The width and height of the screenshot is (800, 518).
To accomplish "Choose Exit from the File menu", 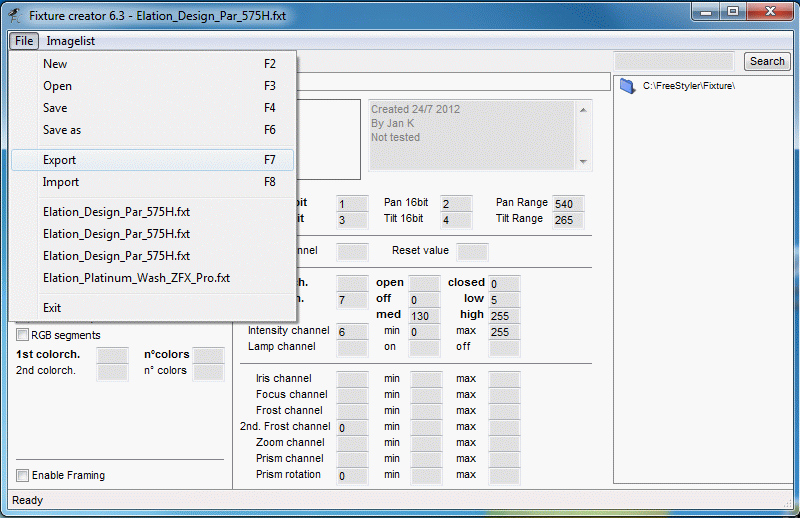I will click(x=153, y=308).
